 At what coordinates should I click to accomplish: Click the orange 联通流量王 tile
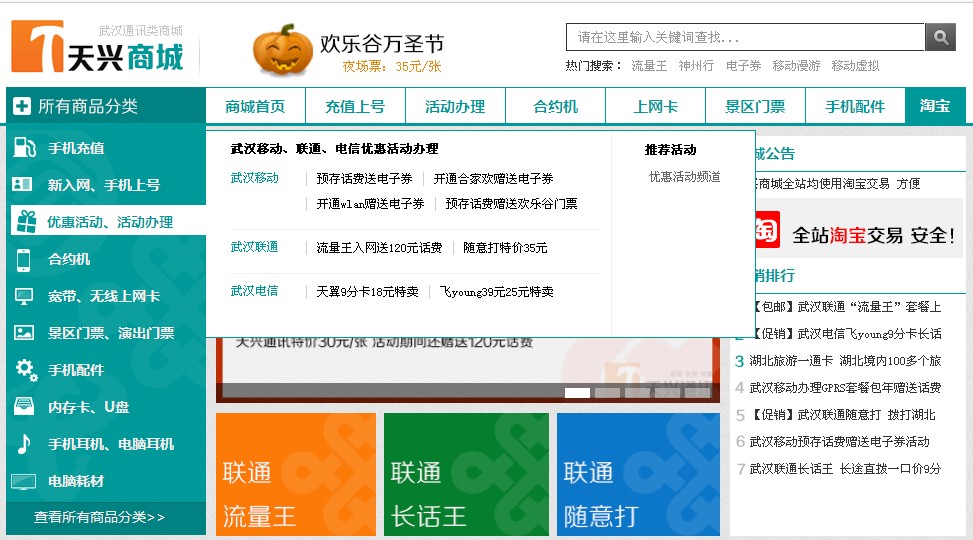[296, 474]
